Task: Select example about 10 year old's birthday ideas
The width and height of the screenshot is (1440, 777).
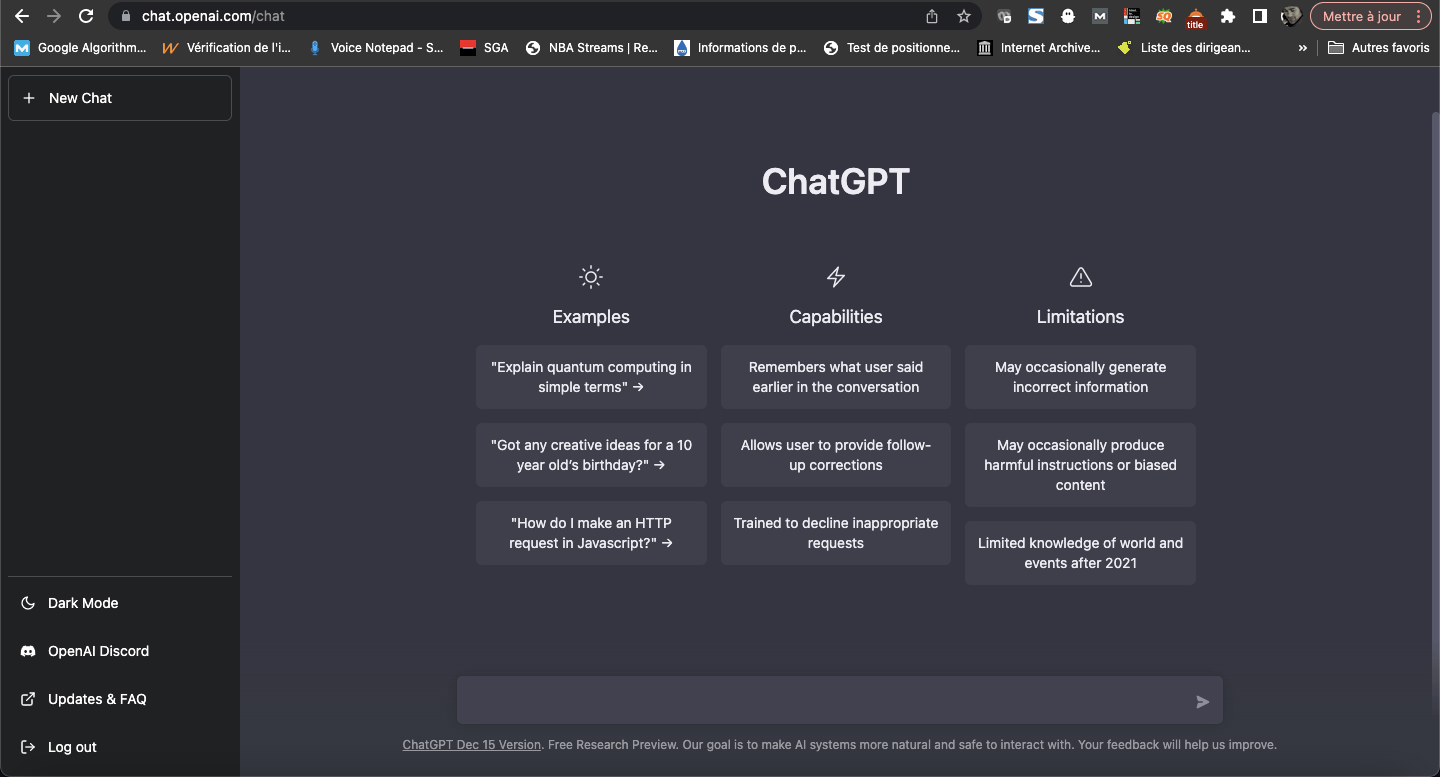Action: (x=591, y=455)
